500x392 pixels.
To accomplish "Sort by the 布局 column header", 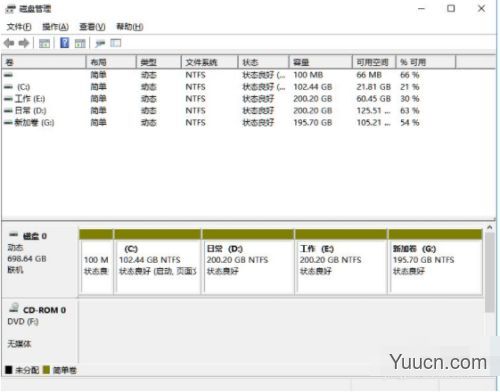I will click(111, 62).
